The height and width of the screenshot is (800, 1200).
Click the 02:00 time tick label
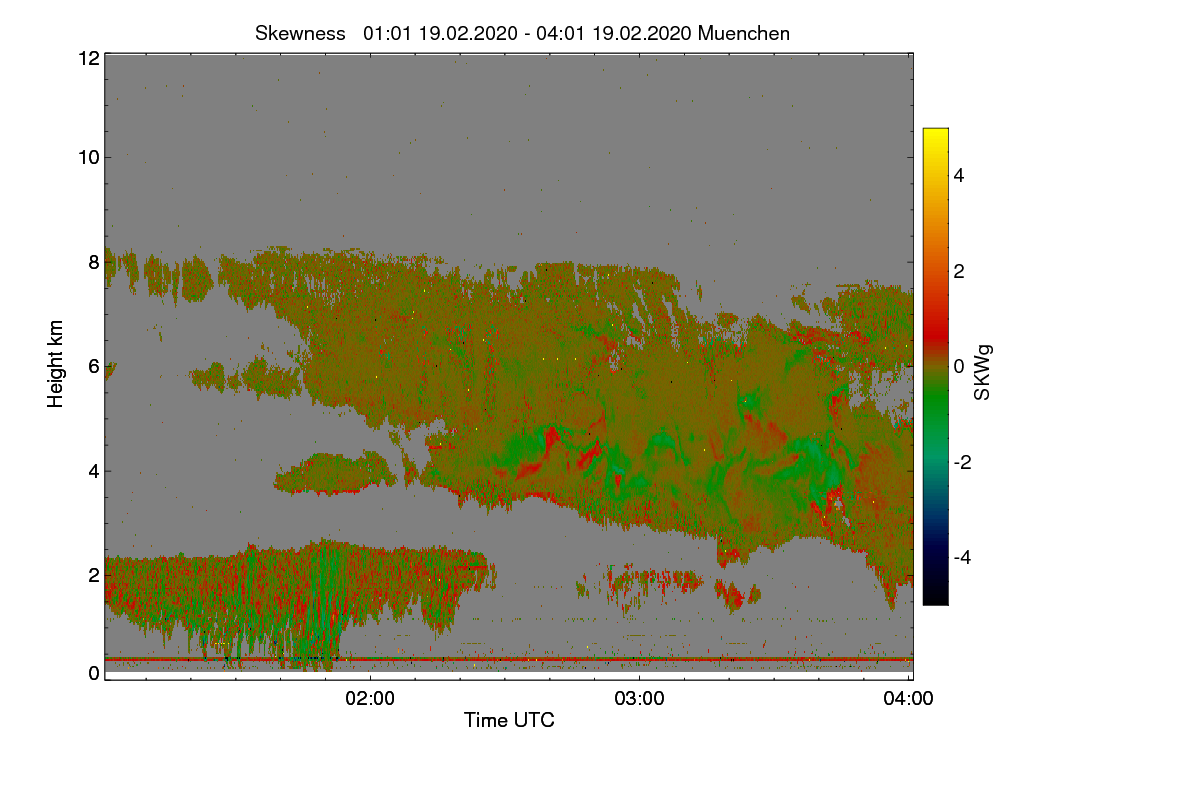click(x=371, y=698)
